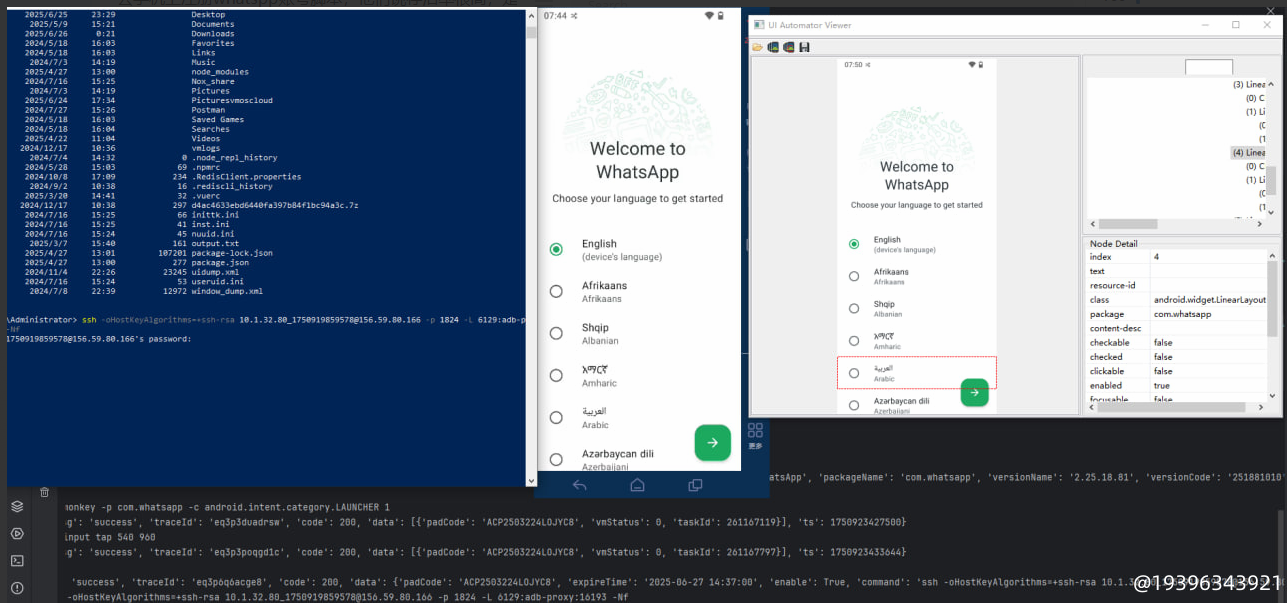Screen dimensions: 1287x603
Task: Select the Shqip radio button in the emulator
Action: tap(556, 333)
